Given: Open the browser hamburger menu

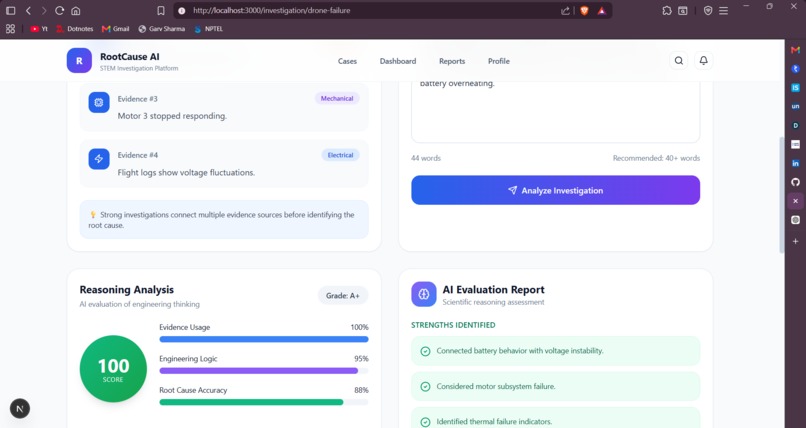Looking at the screenshot, I should (723, 10).
